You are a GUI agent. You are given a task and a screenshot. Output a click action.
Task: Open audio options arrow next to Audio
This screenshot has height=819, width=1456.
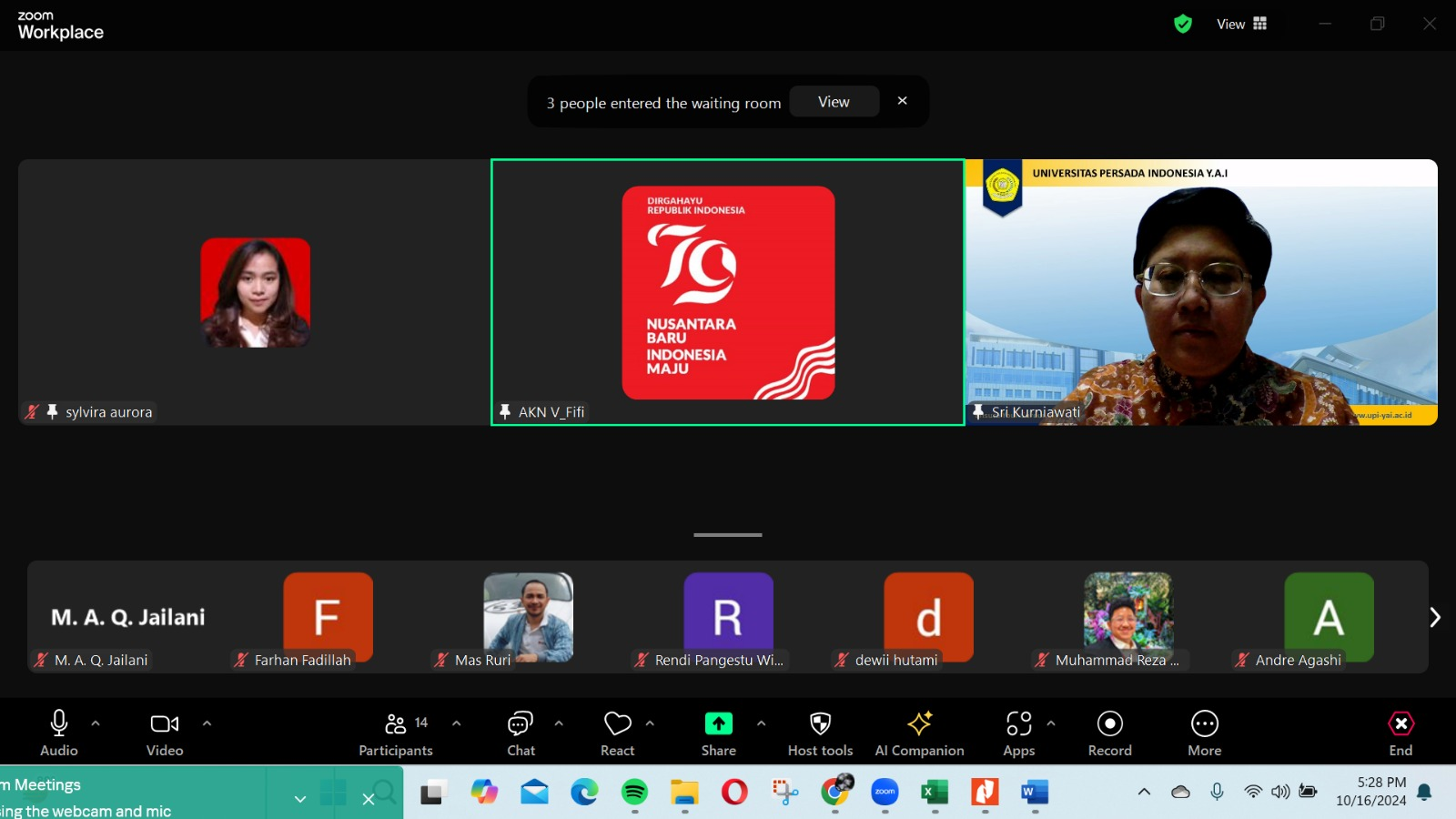click(x=96, y=723)
